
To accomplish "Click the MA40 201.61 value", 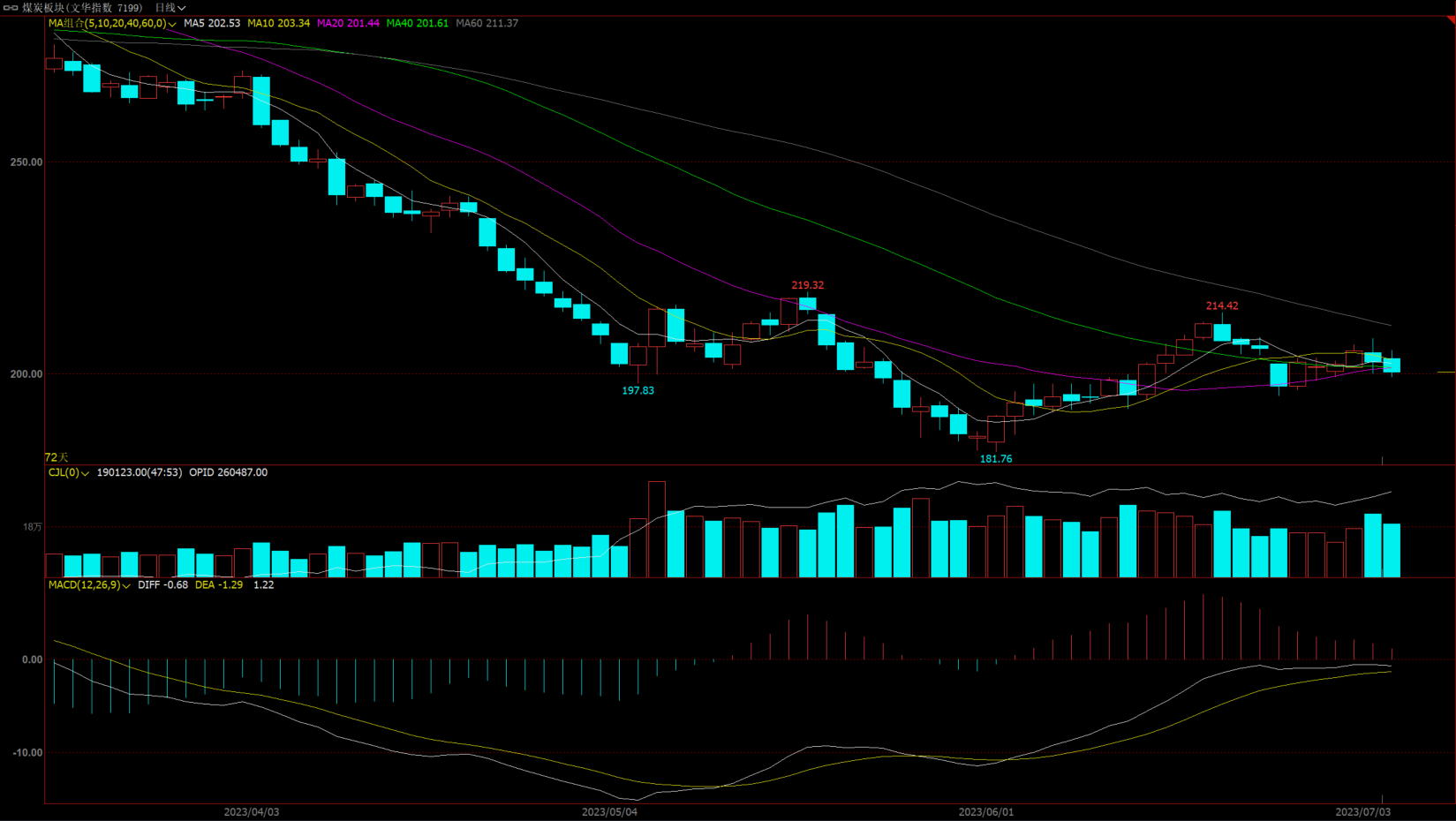I will coord(418,24).
